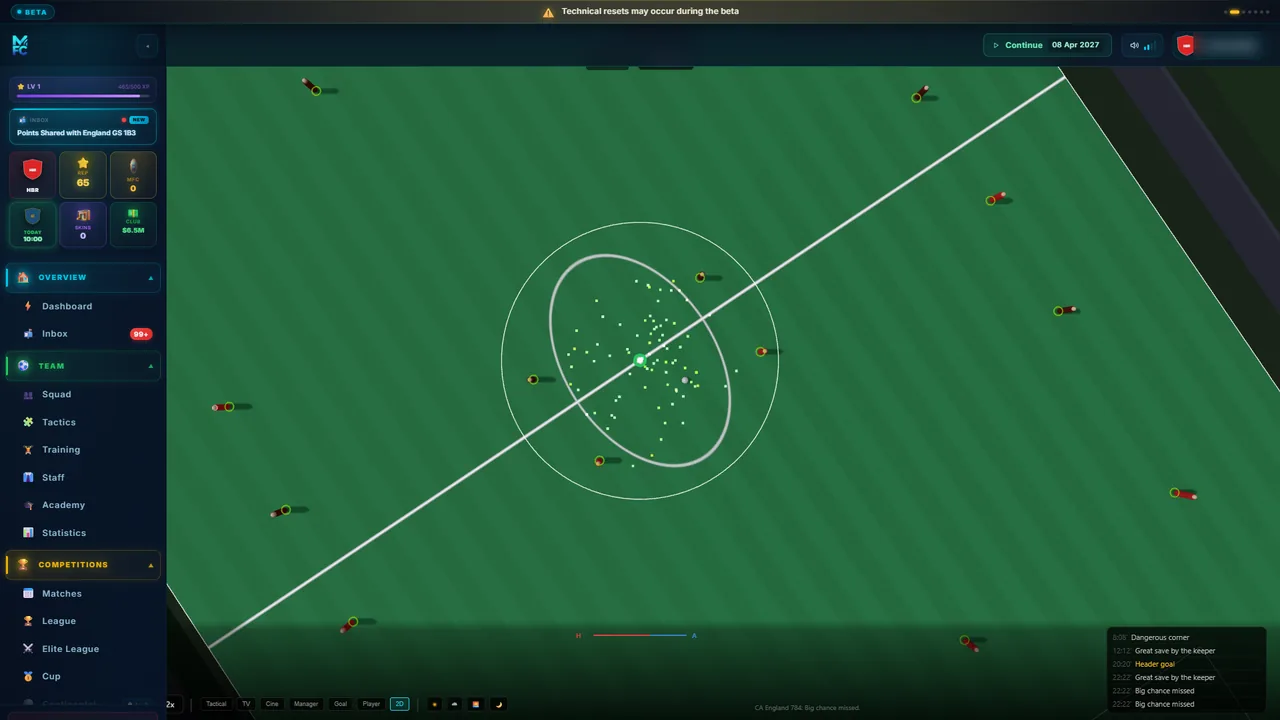Open the inbox notification about England GS 1B3

83,127
